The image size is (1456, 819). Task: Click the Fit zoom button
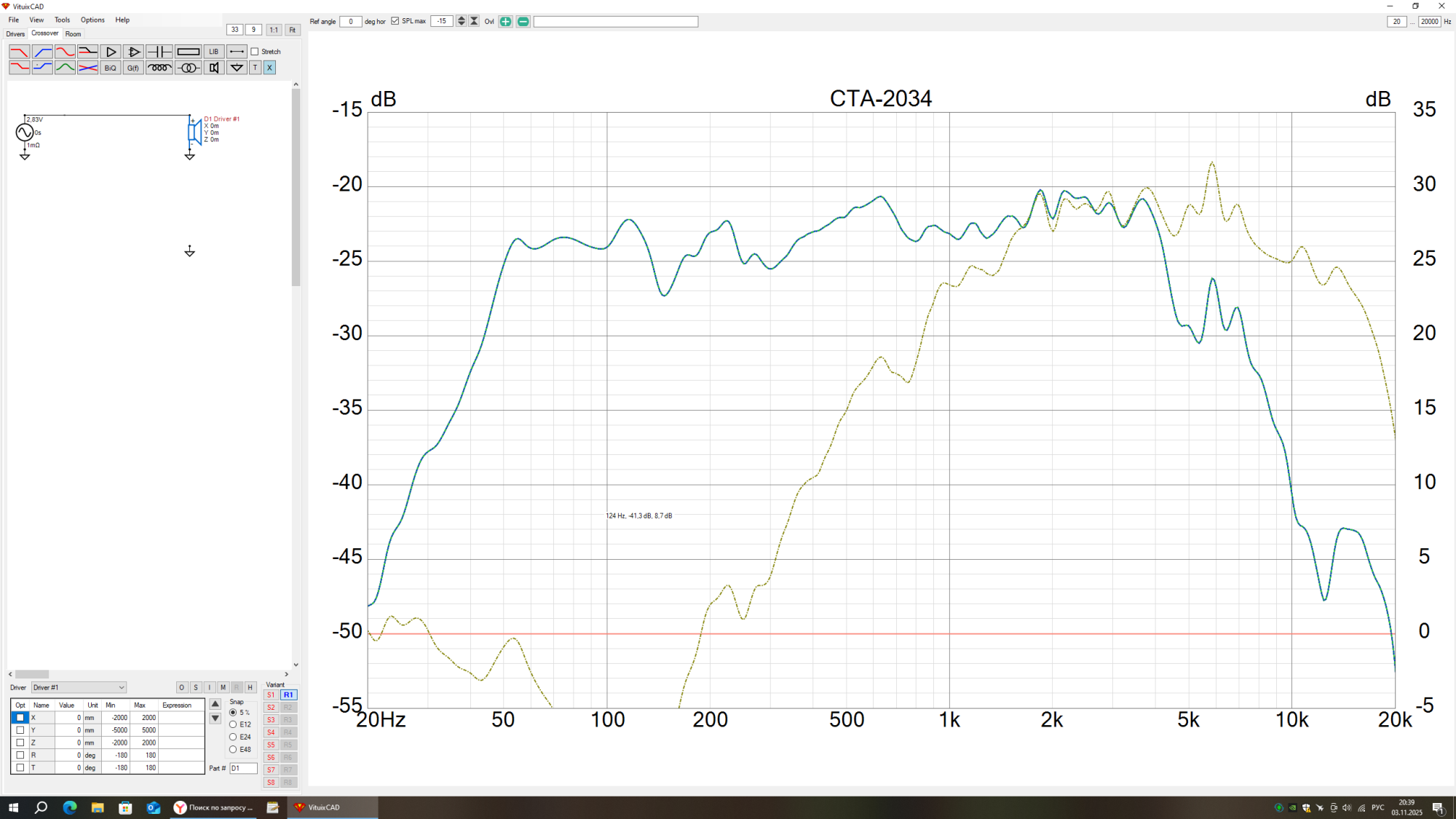coord(292,30)
